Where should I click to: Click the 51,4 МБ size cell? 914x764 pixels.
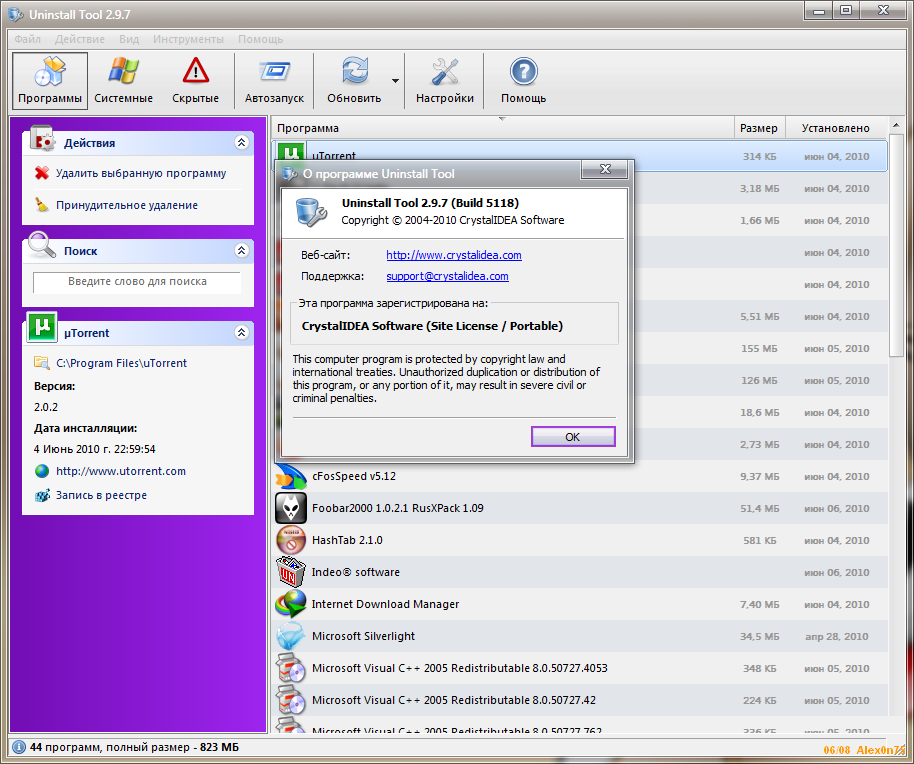[x=760, y=508]
